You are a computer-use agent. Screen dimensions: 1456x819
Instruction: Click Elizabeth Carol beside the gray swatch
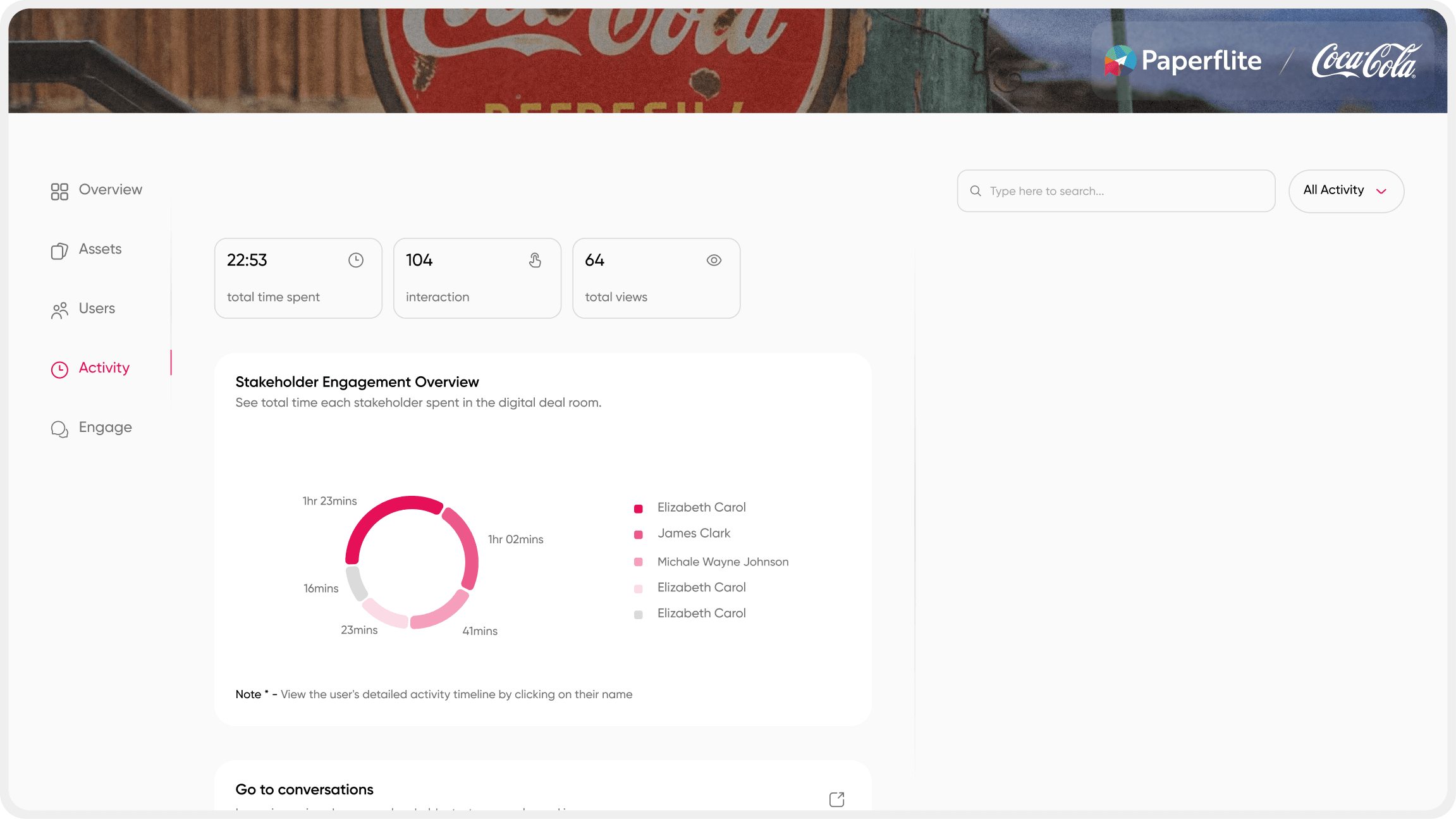pos(701,613)
